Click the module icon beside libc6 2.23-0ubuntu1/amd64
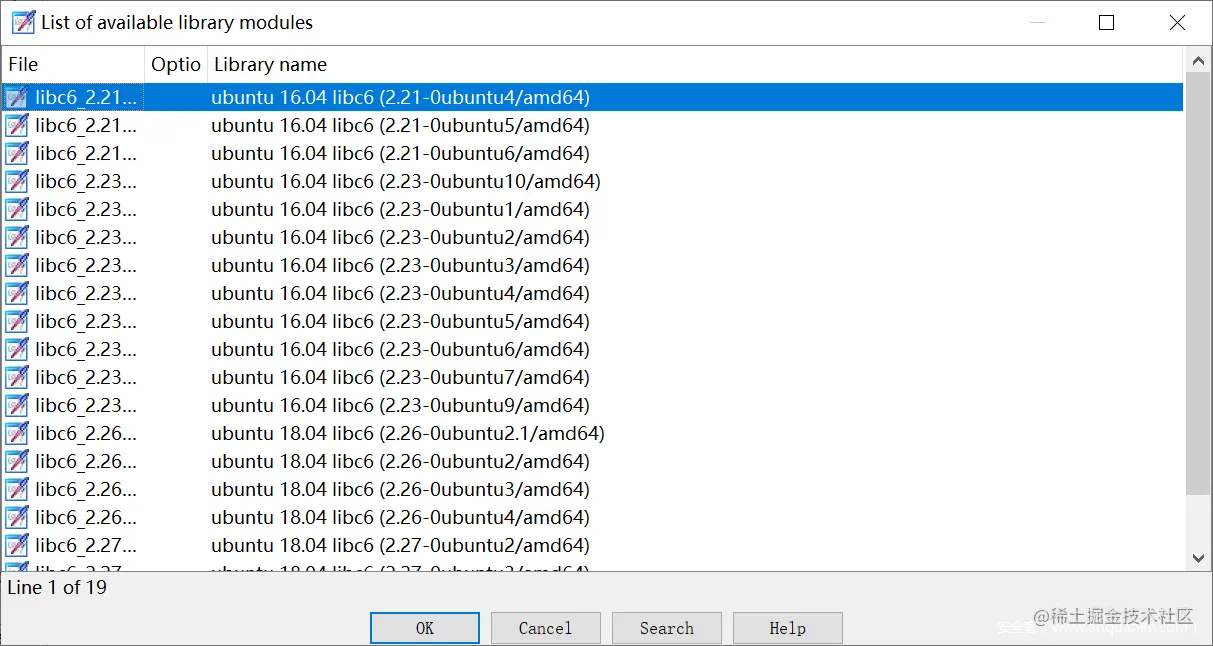Image resolution: width=1213 pixels, height=646 pixels. 16,210
